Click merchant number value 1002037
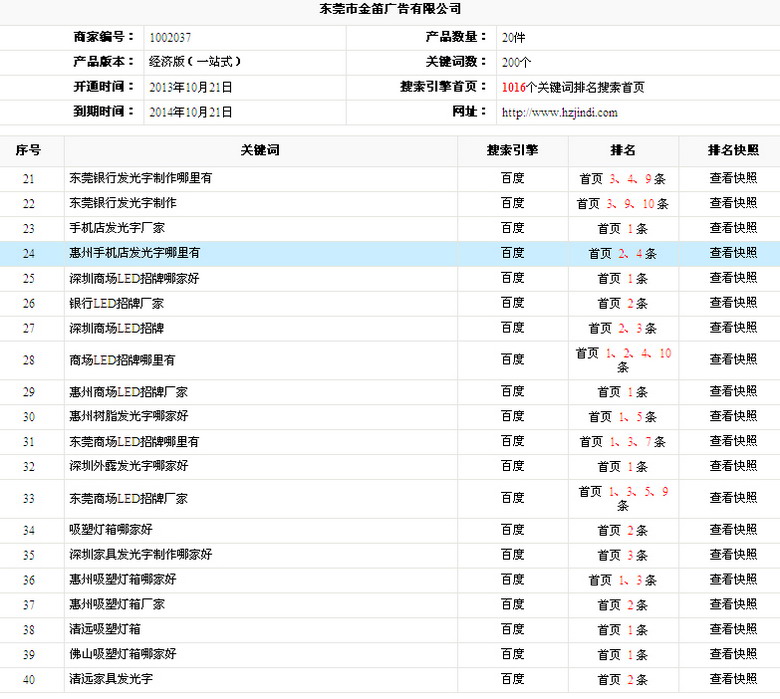The width and height of the screenshot is (780, 699). [170, 38]
